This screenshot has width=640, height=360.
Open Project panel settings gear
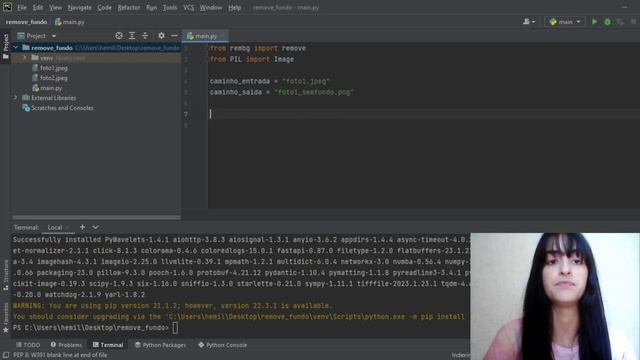click(x=162, y=36)
